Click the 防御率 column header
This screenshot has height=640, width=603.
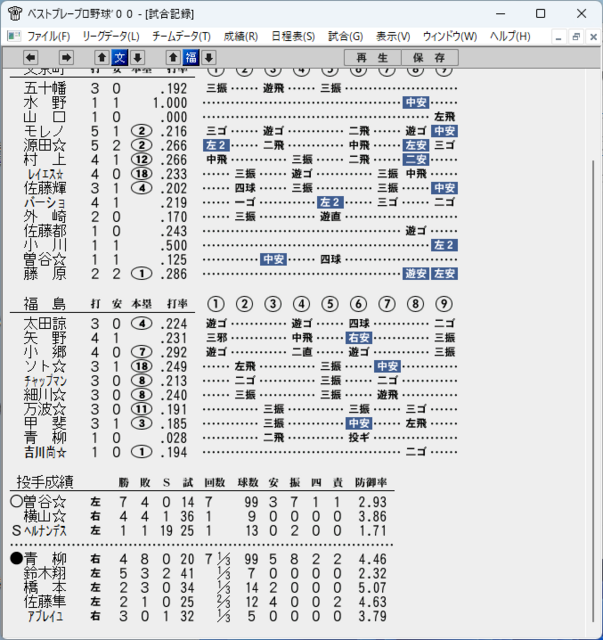click(371, 483)
